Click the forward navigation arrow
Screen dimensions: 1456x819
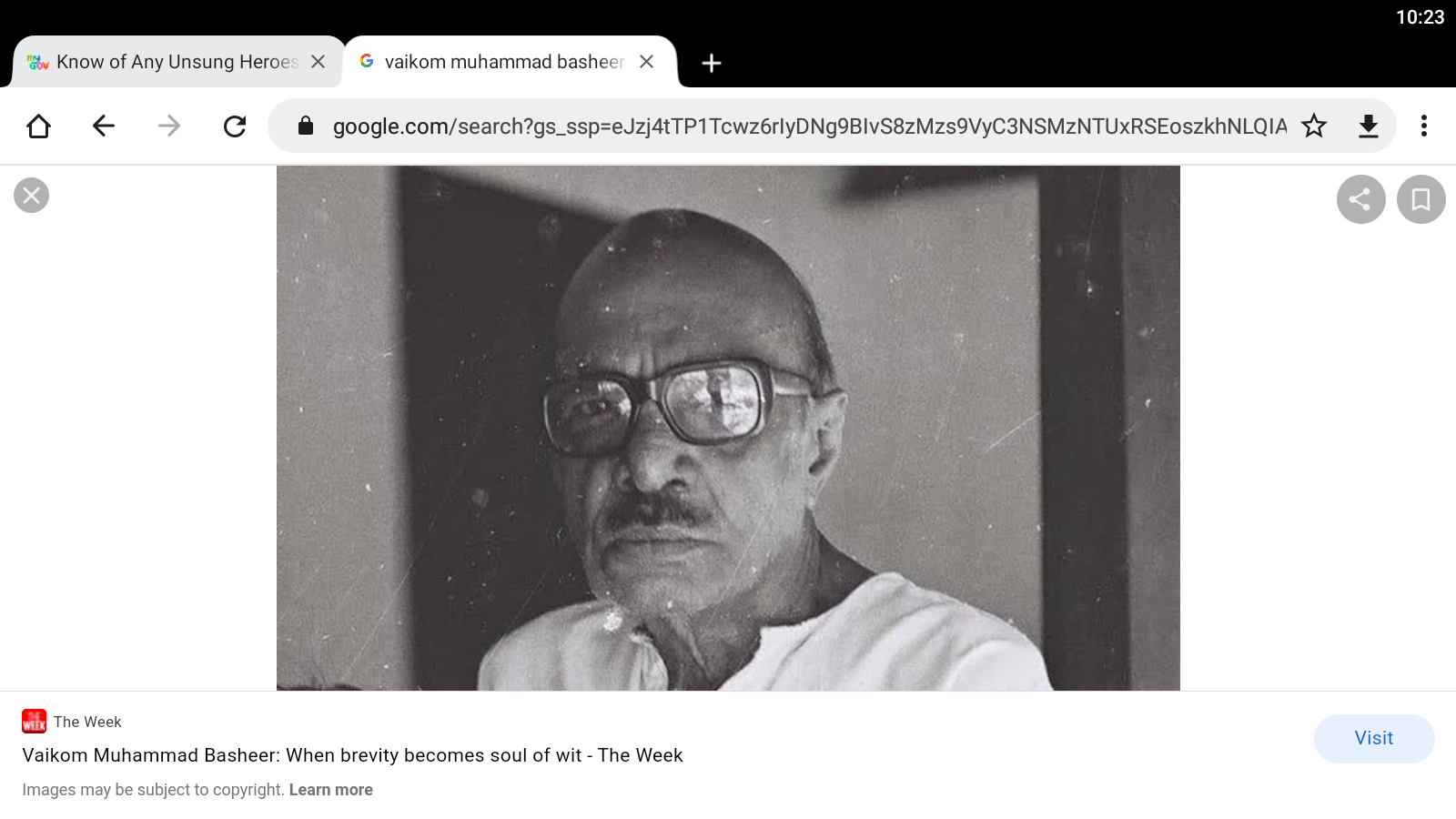(x=169, y=126)
